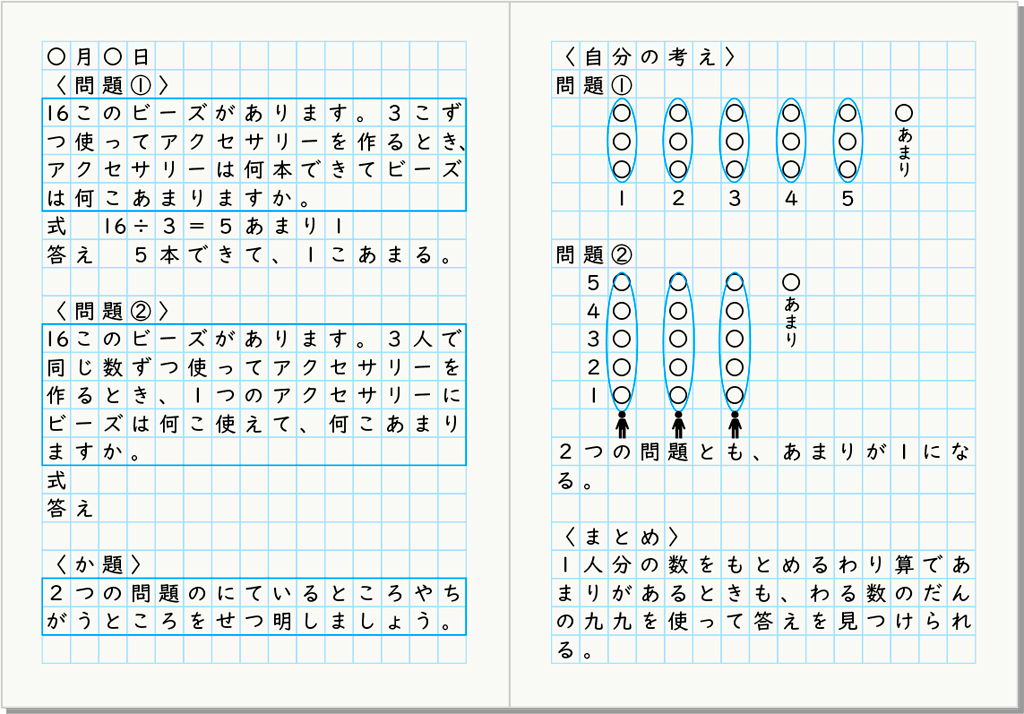1024x714 pixels.
Task: Click the leftover bead above あまり in 問題①
Action: 904,113
